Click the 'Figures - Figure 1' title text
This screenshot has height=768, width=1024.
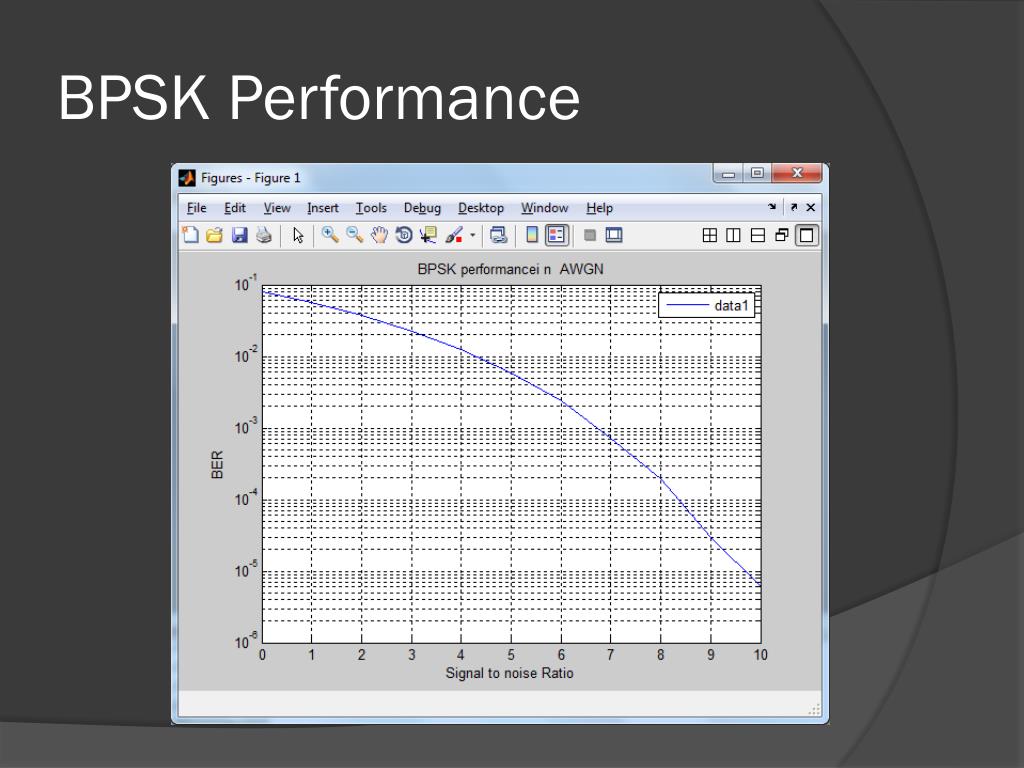coord(251,178)
